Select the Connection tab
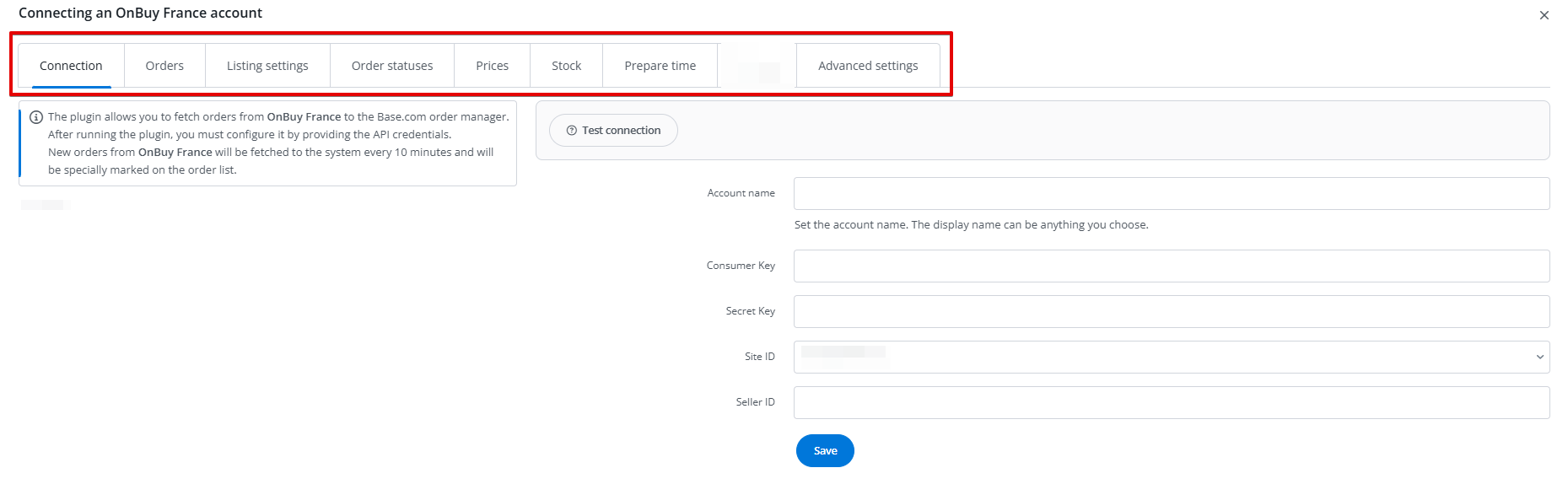This screenshot has height=484, width=1568. point(71,66)
